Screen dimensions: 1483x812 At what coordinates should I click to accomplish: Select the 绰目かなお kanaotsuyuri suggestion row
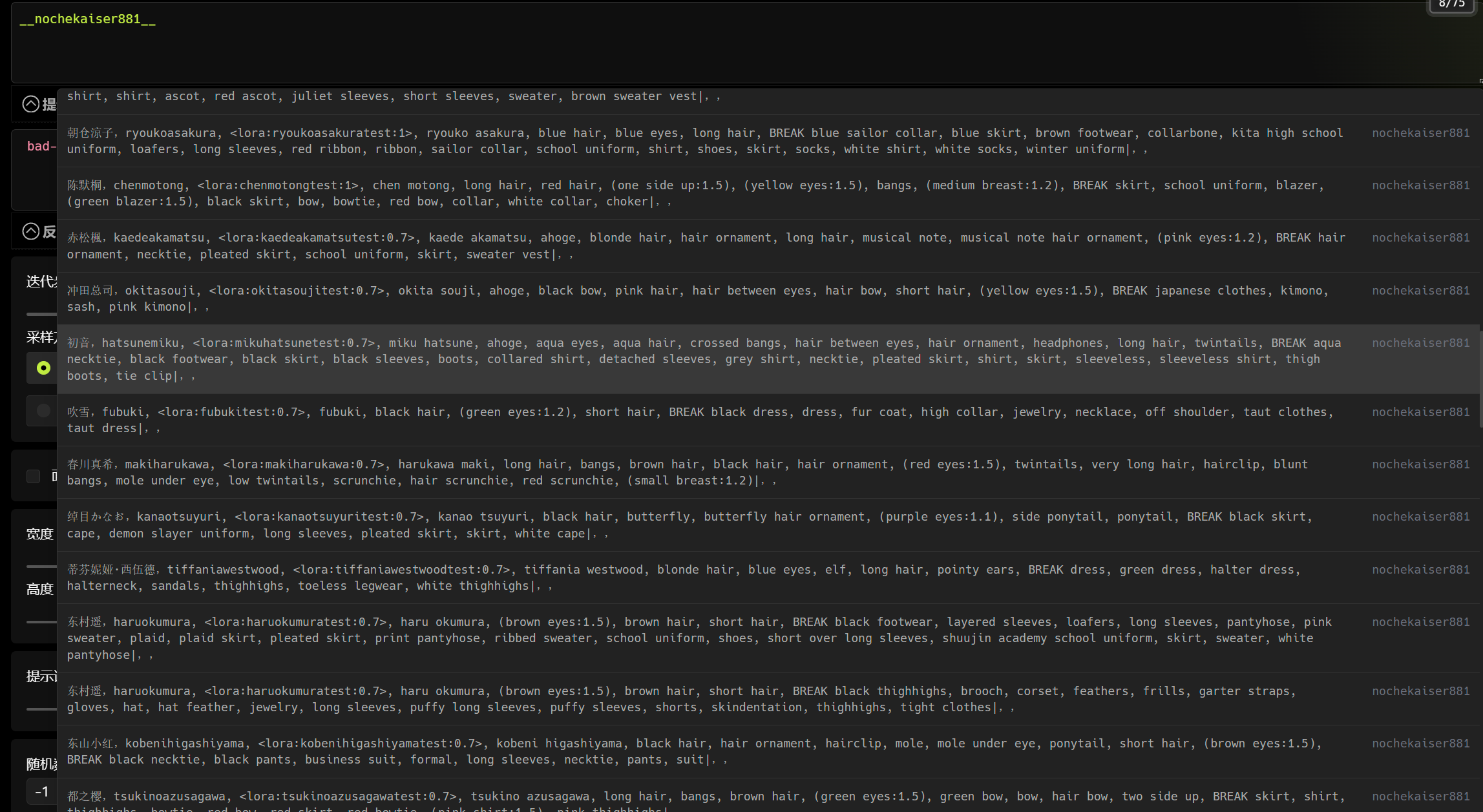(x=769, y=525)
